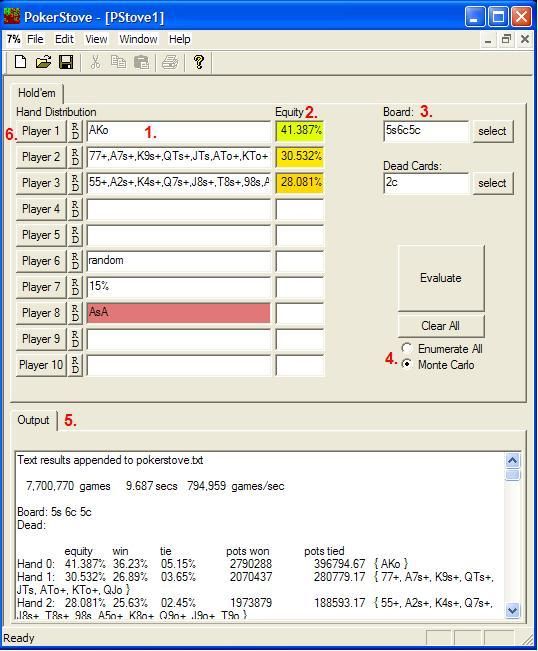
Task: Click the Player 3 button
Action: tap(41, 183)
